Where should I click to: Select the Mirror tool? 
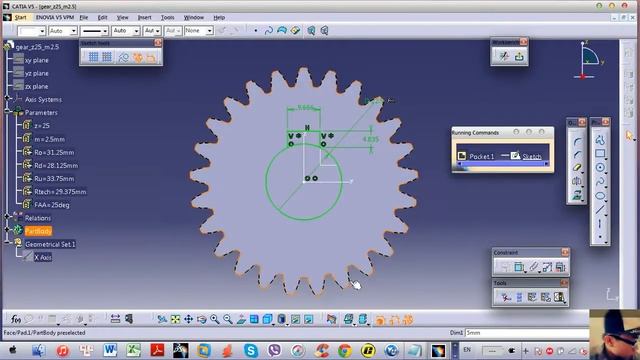pyautogui.click(x=577, y=181)
